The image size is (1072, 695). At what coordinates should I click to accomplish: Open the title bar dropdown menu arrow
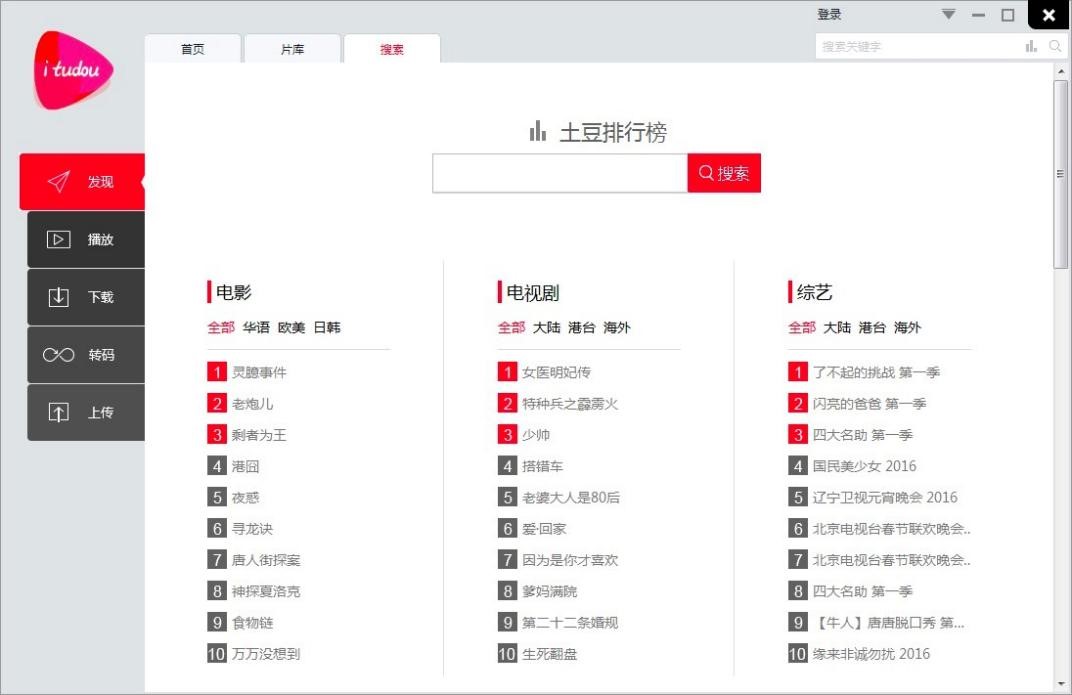click(948, 14)
